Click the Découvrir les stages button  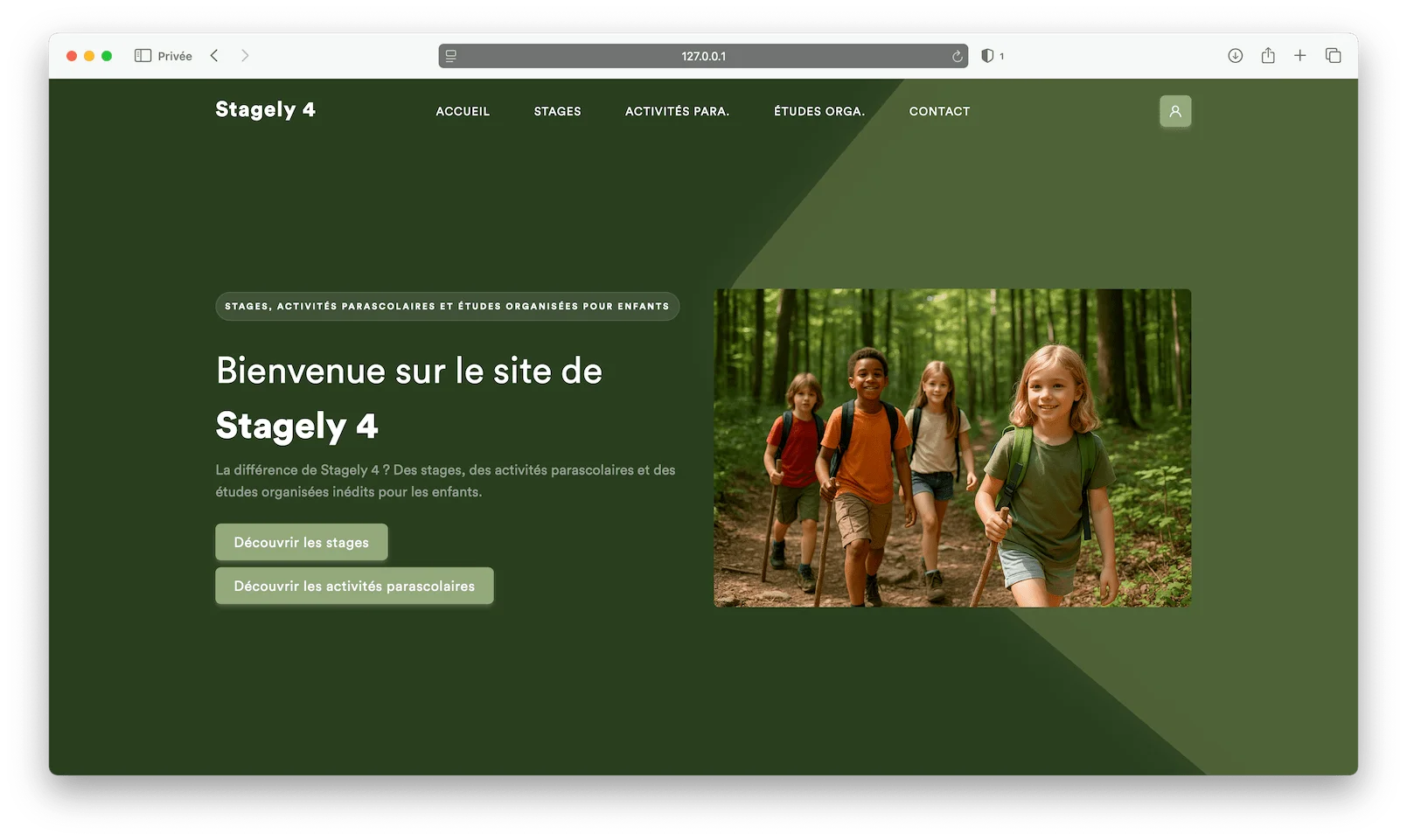(302, 542)
